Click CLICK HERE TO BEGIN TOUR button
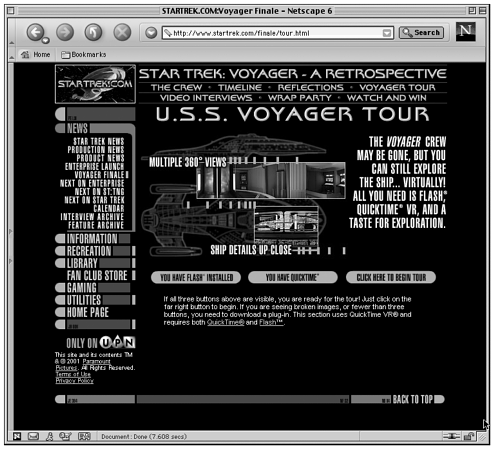Viewport: 495px width, 449px height. 391,277
